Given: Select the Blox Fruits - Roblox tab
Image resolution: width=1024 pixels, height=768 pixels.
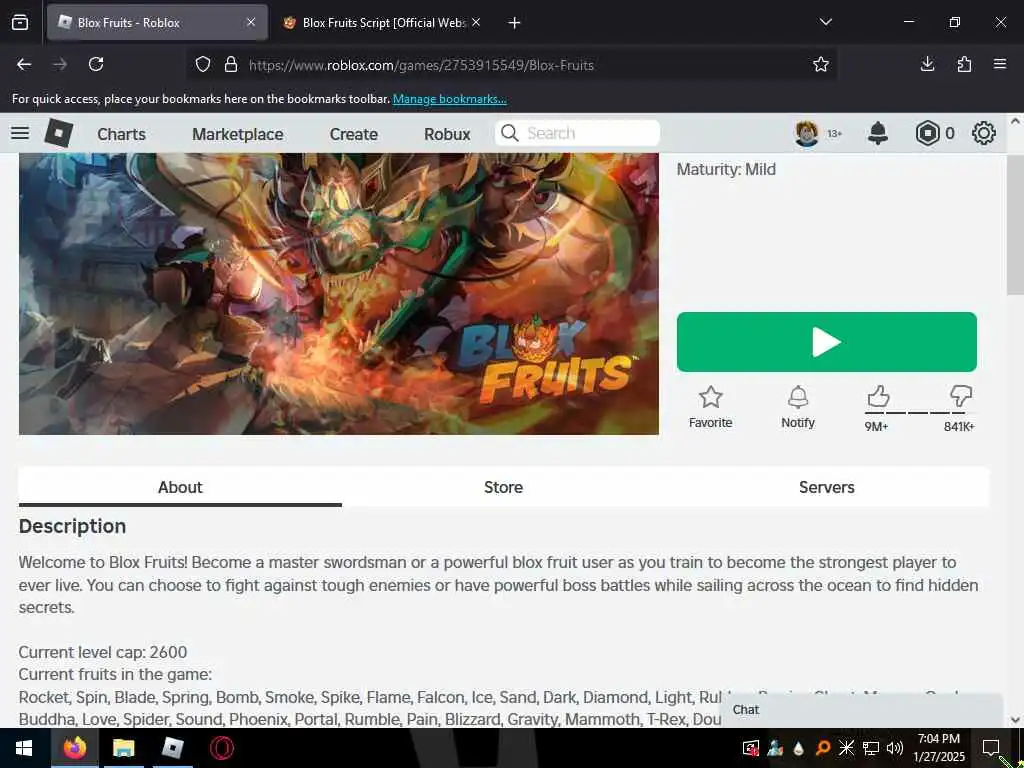Looking at the screenshot, I should click(x=157, y=23).
